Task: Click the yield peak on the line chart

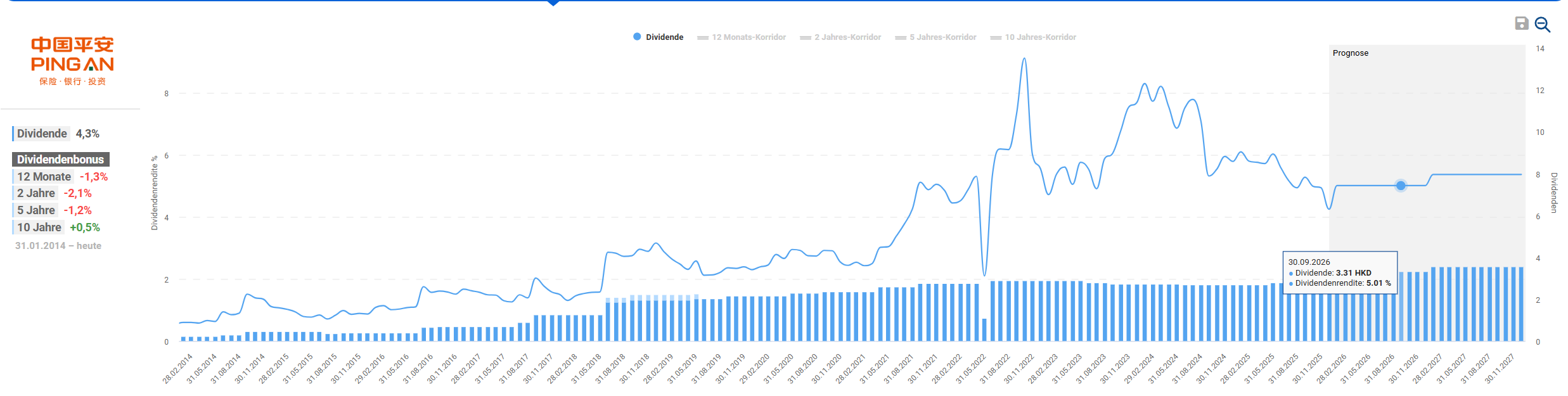Action: 1024,60
